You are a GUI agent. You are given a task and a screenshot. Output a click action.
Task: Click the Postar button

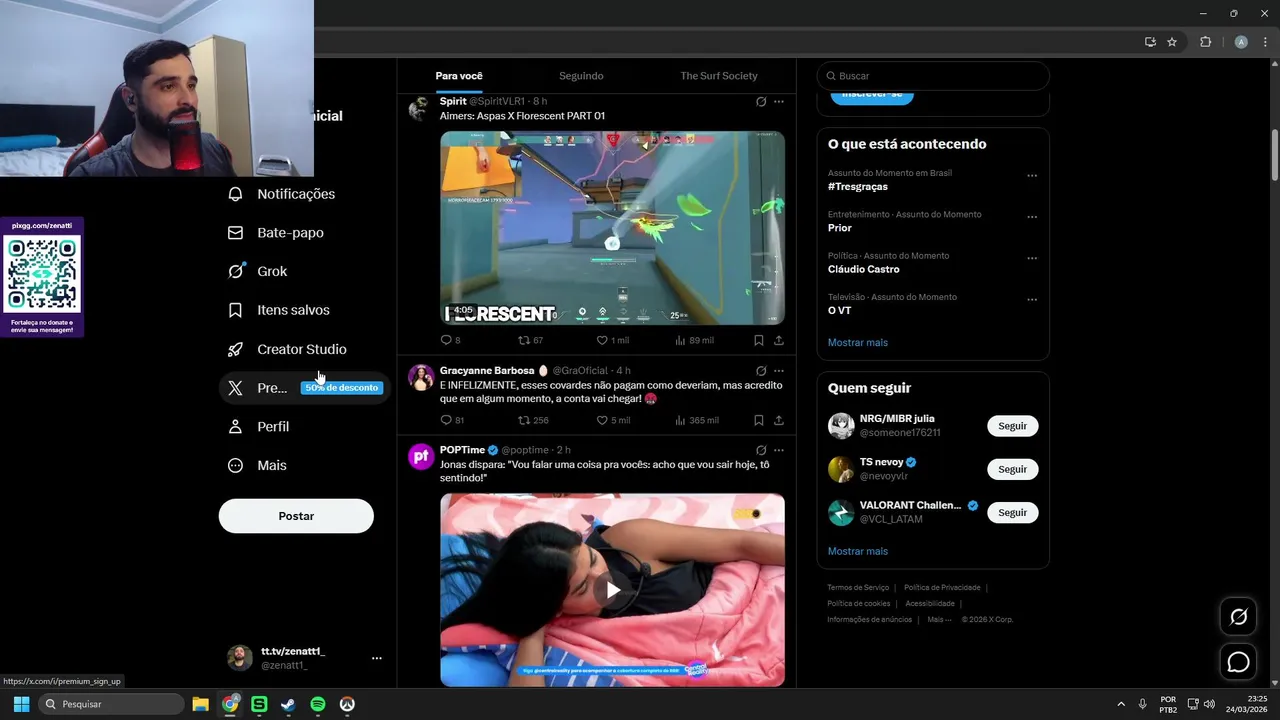[296, 516]
